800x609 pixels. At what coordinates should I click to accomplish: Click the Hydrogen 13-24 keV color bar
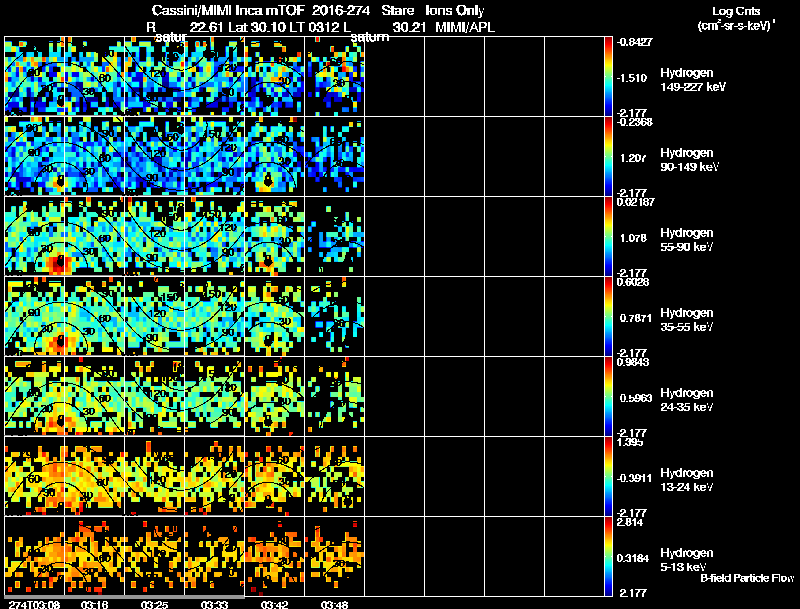pyautogui.click(x=608, y=476)
